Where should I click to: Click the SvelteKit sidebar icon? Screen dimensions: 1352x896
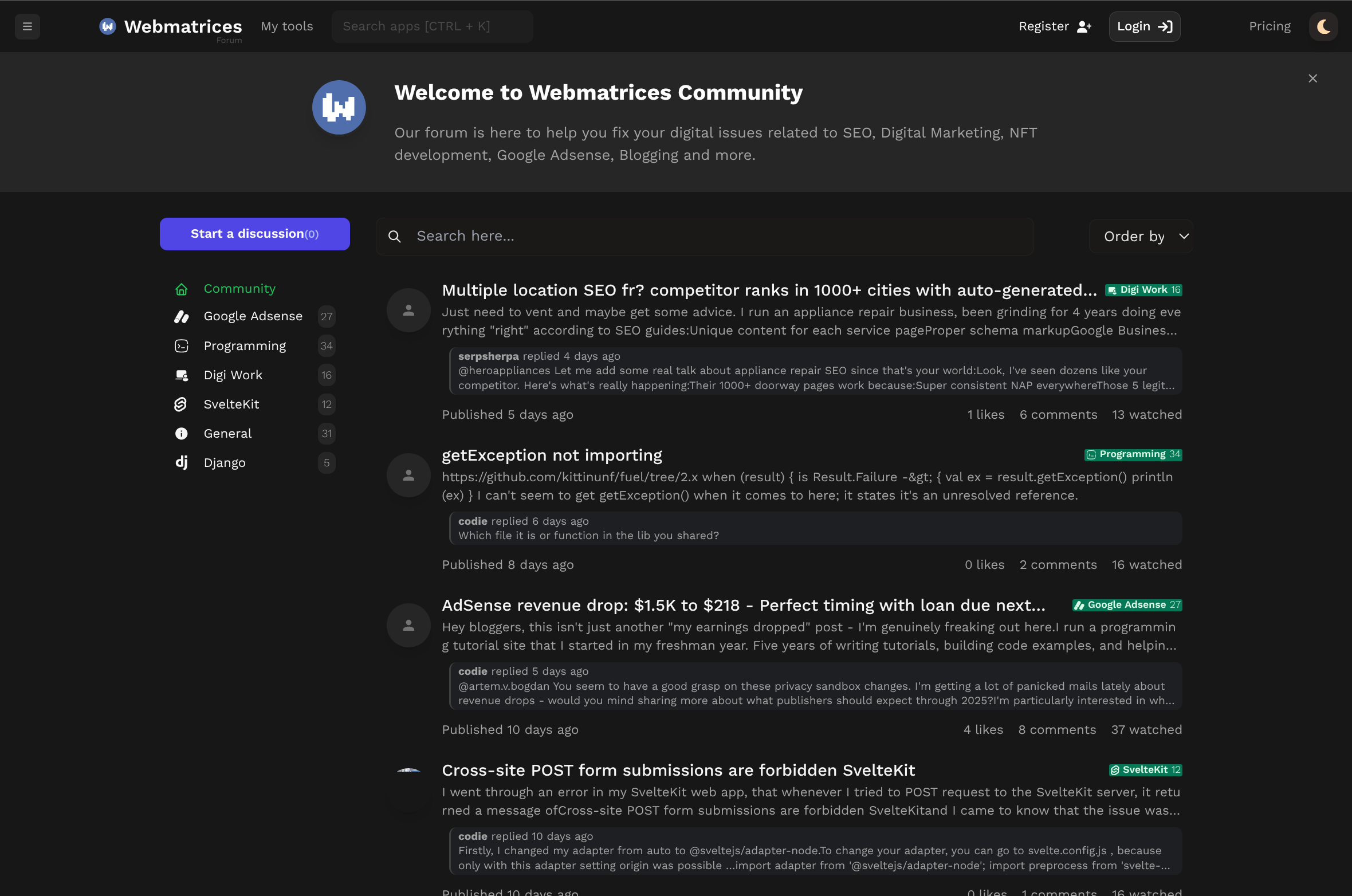(181, 404)
